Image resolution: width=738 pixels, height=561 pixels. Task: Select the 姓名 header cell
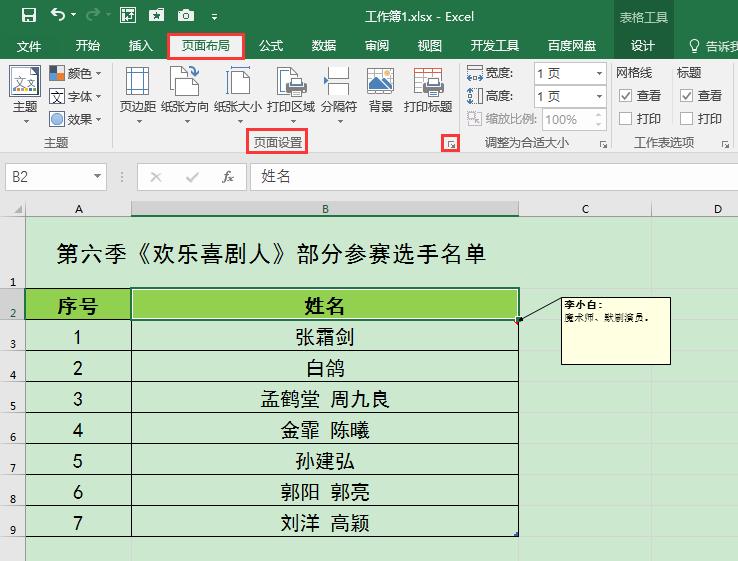[x=325, y=305]
